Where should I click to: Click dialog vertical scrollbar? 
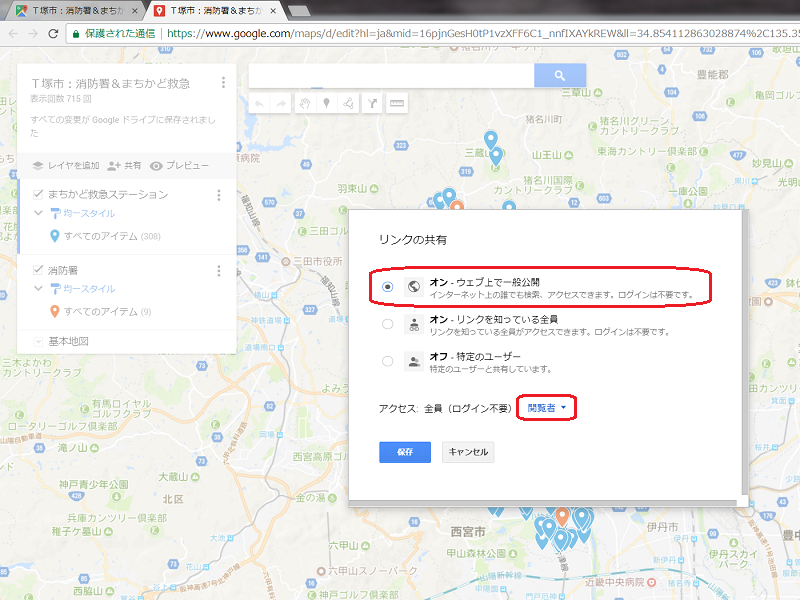[744, 352]
